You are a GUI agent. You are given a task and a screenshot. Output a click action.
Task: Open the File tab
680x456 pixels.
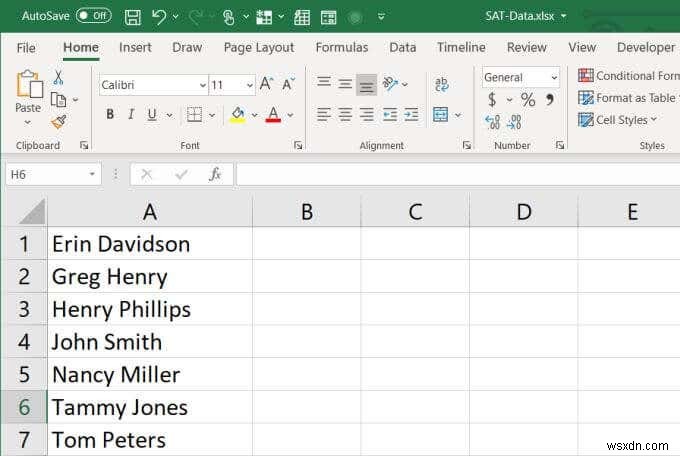point(26,48)
